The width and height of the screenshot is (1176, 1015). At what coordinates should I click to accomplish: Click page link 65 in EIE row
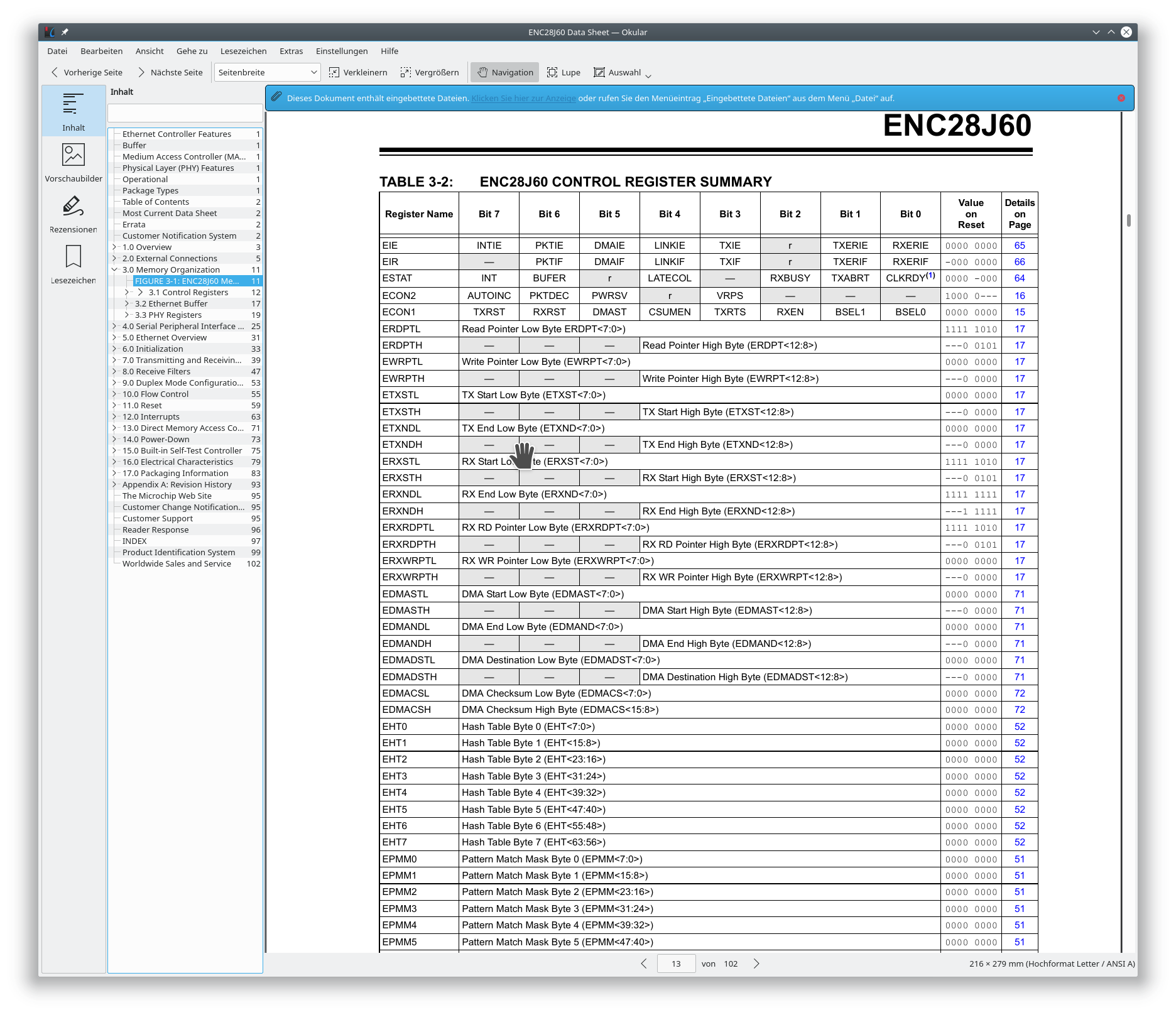pos(1020,246)
